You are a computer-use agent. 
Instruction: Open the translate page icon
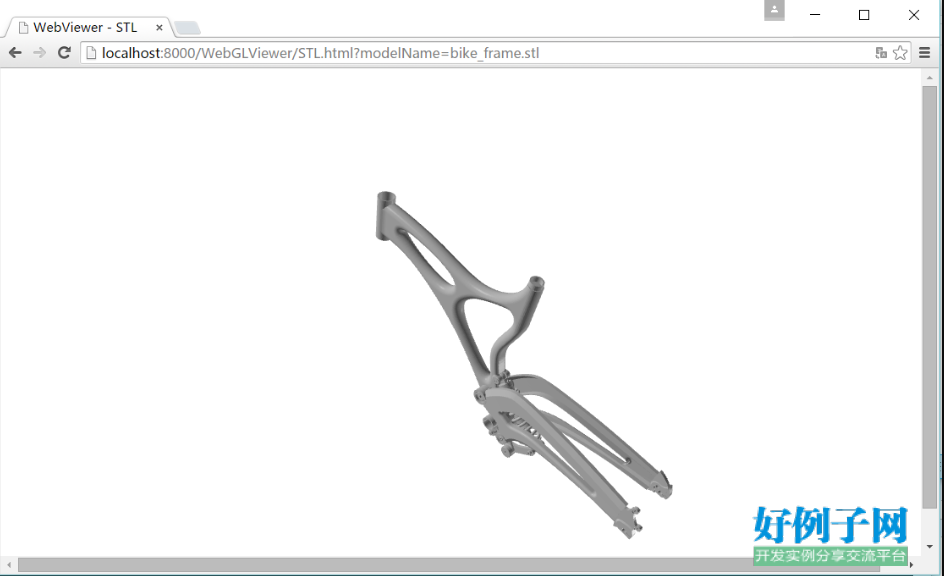point(881,53)
